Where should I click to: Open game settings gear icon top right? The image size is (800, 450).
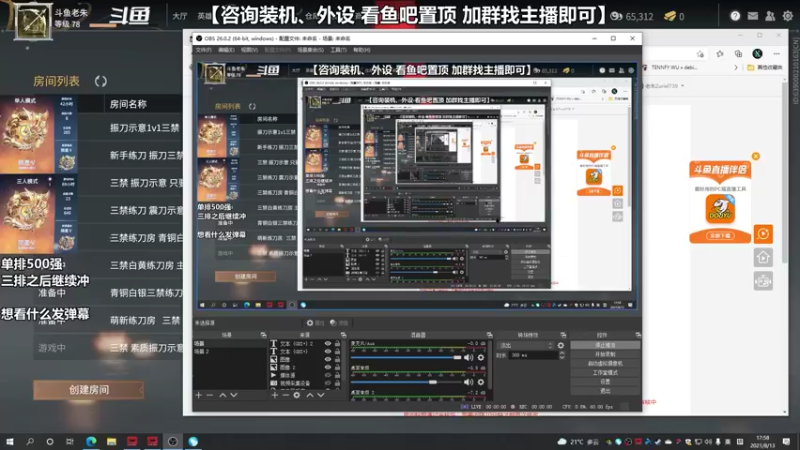coord(788,16)
